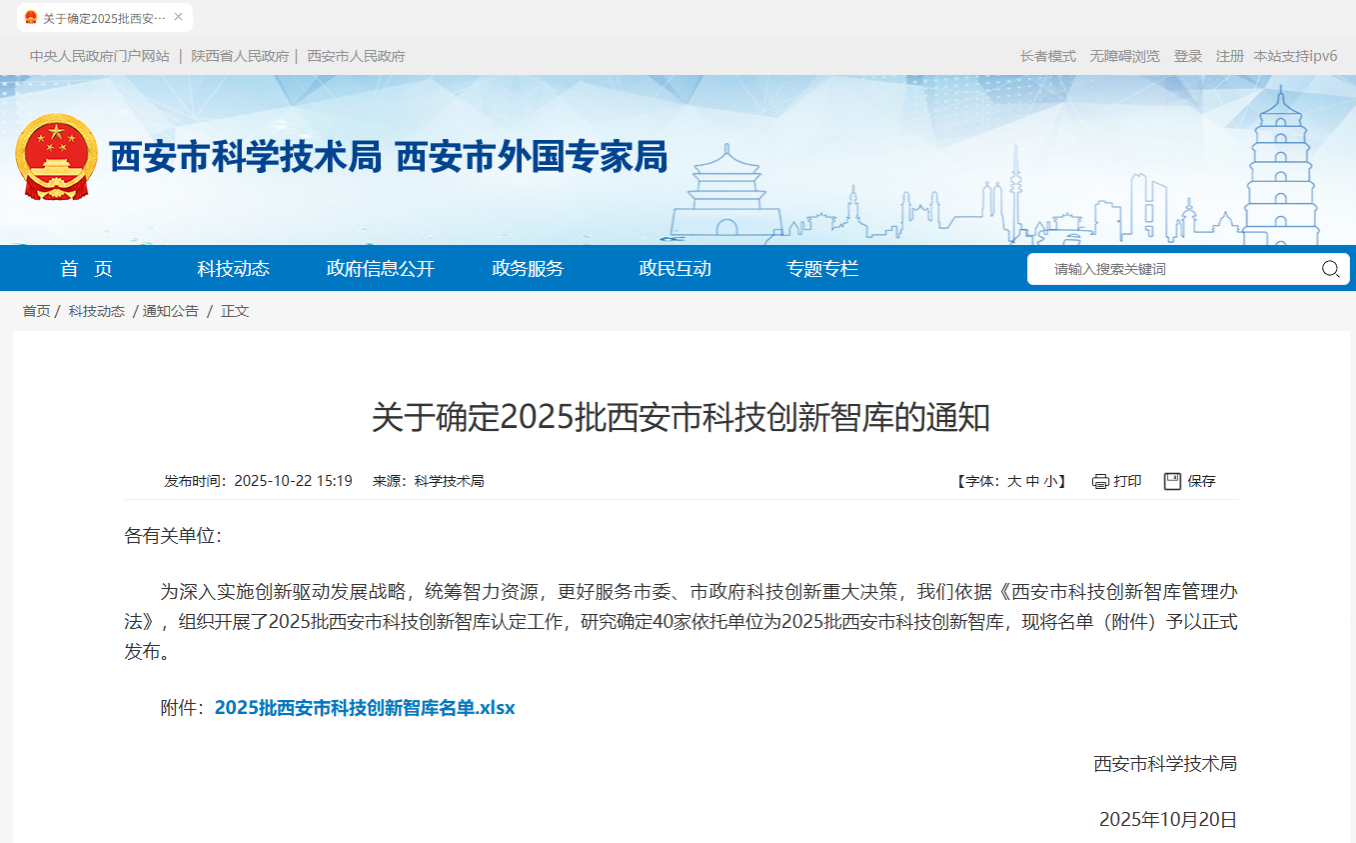Click the search keyword input field
The image size is (1356, 843).
(1175, 269)
